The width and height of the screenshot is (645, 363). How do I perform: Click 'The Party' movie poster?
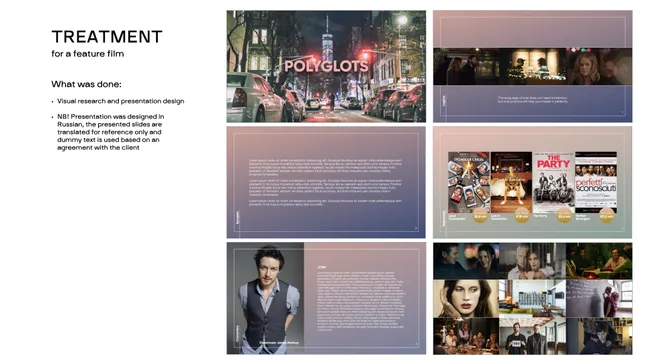(x=554, y=182)
